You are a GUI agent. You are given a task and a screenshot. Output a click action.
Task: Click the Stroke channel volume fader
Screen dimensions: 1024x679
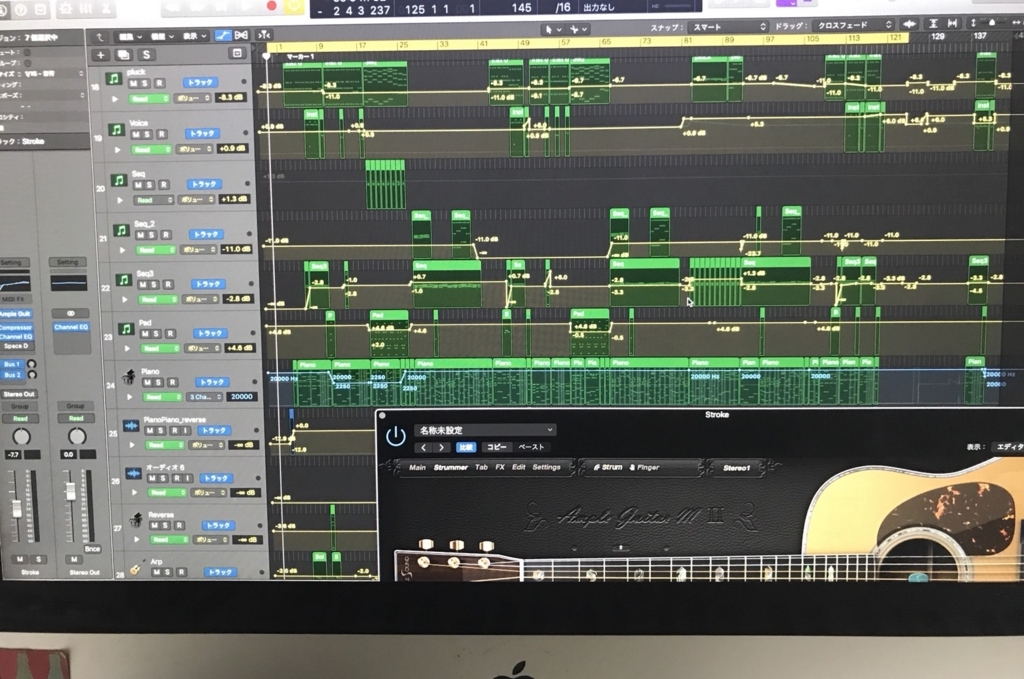coord(16,509)
